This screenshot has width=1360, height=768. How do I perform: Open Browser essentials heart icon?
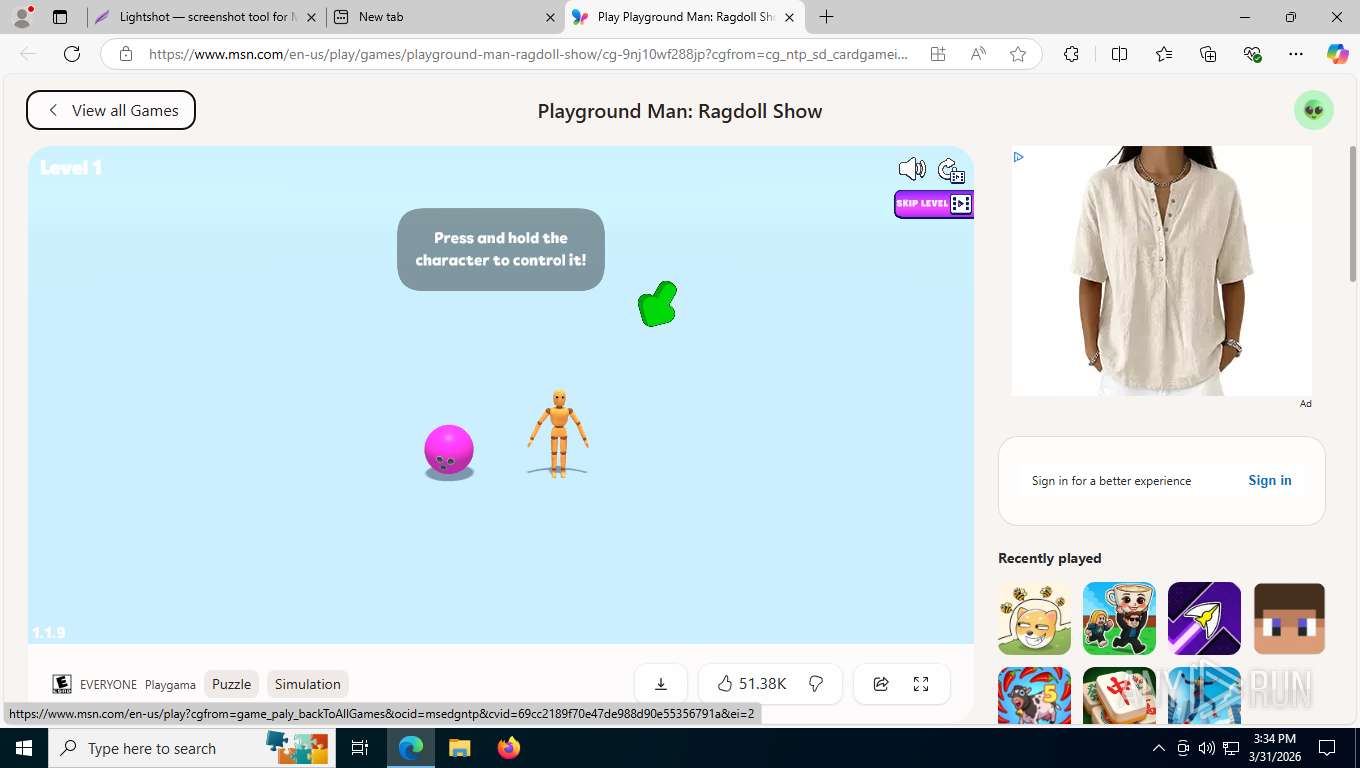pyautogui.click(x=1252, y=54)
